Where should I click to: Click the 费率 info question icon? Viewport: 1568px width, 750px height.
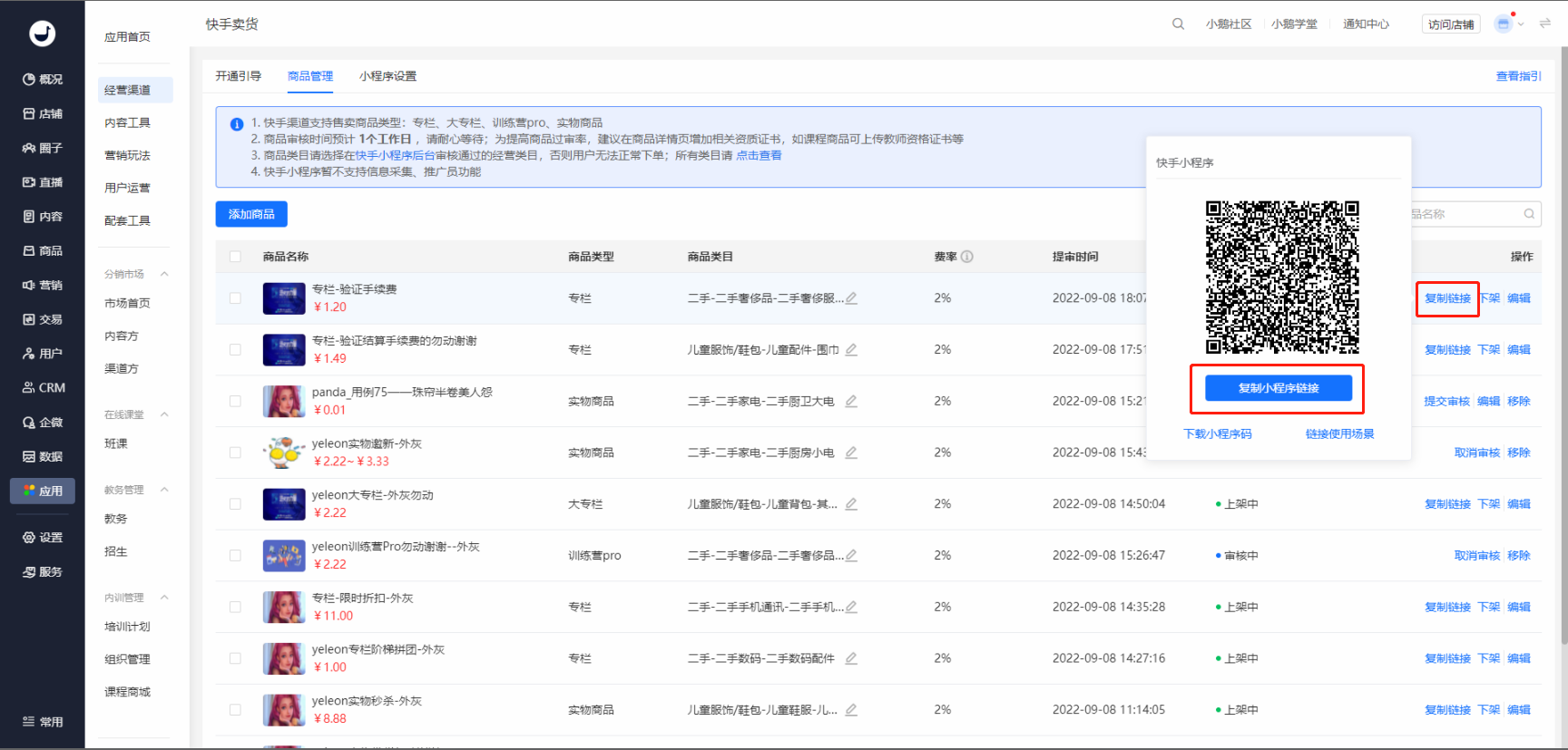pos(967,257)
